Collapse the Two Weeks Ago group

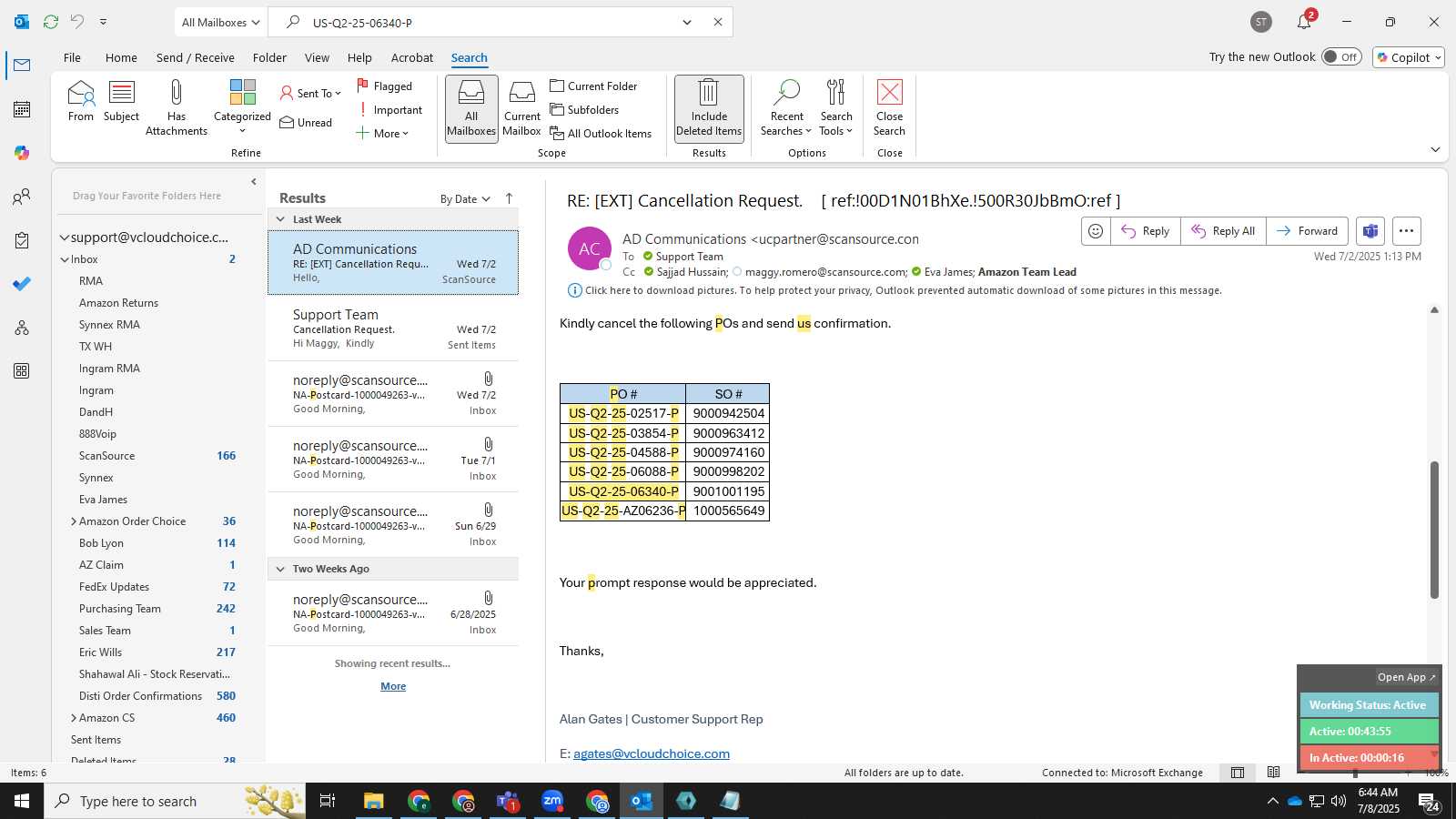[280, 569]
